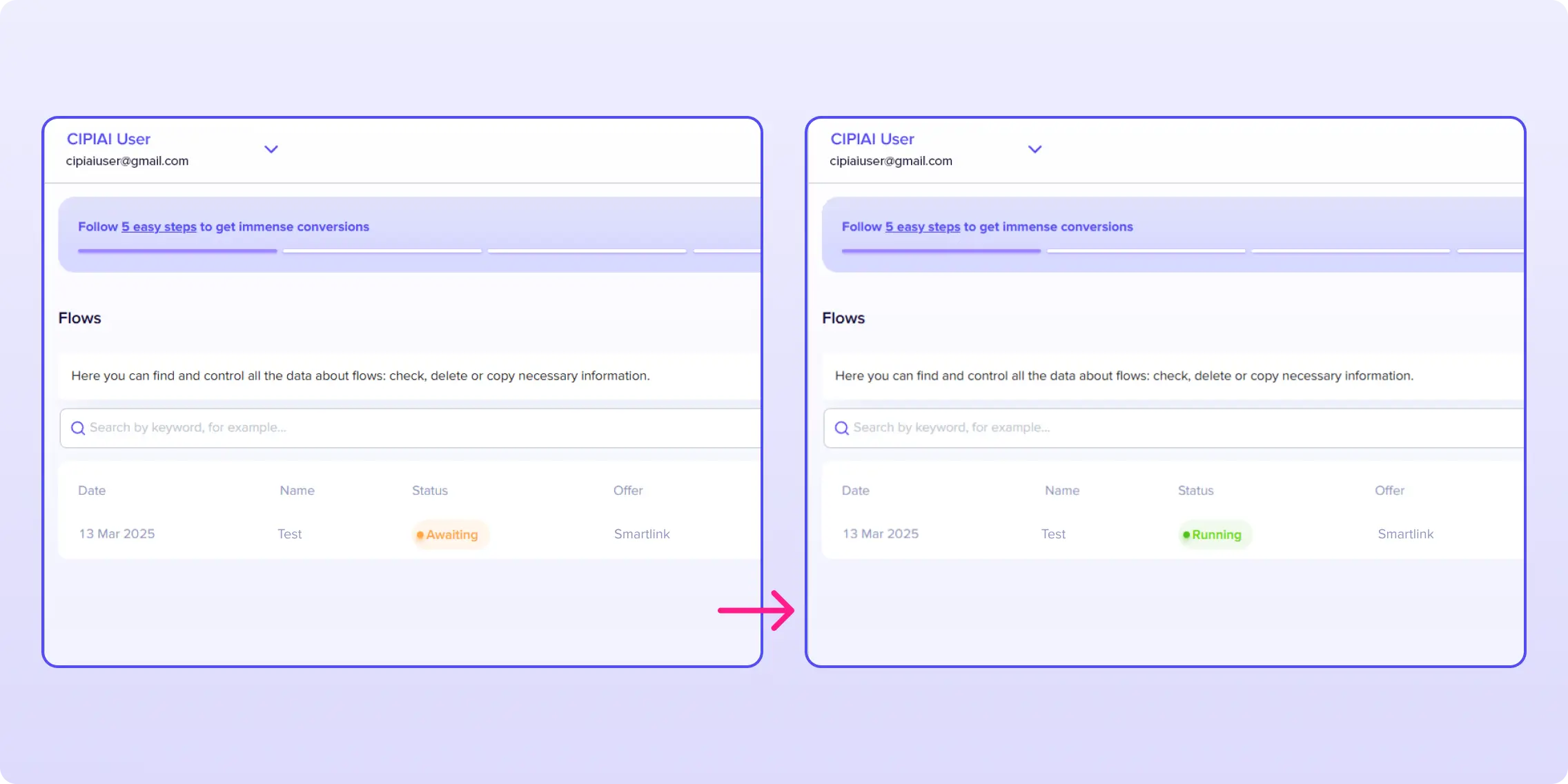Click the Date column header in the left panel
The image size is (1568, 784).
92,491
